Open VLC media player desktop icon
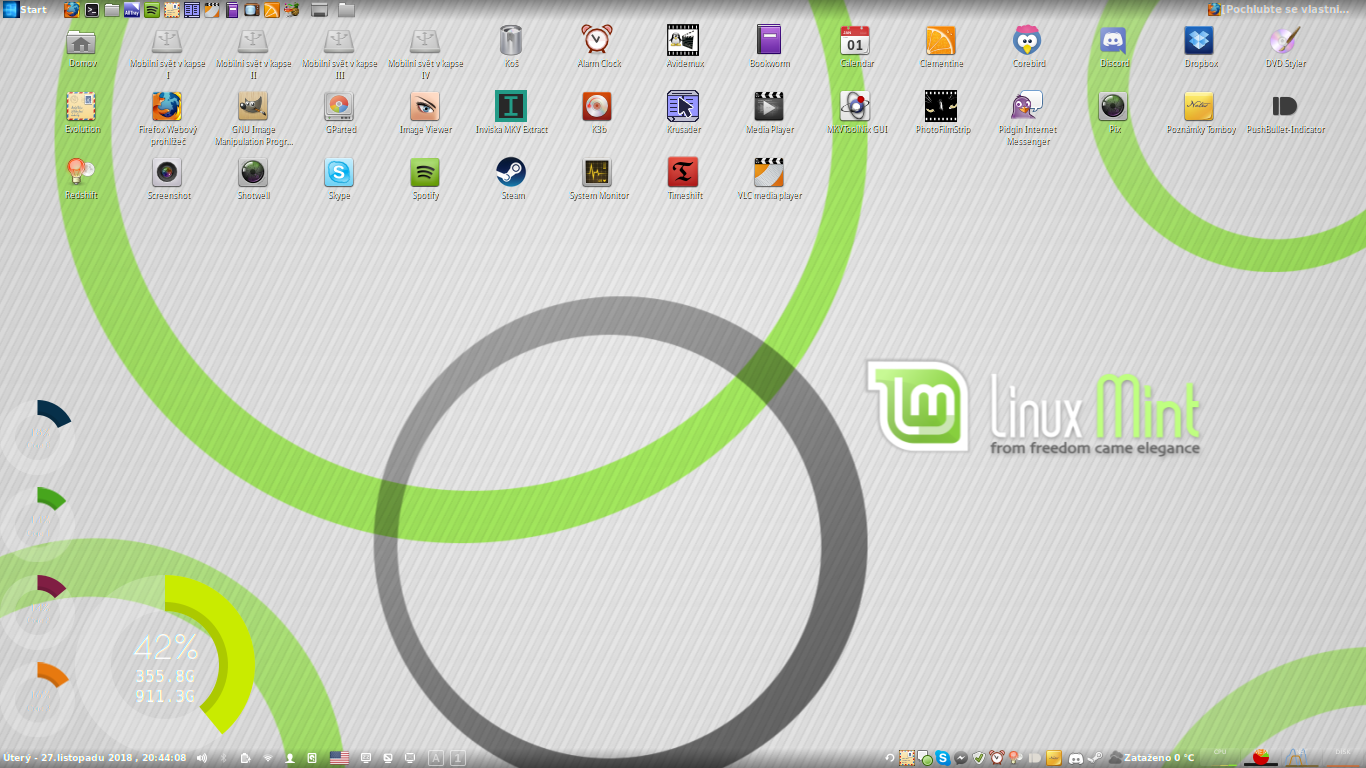1366x768 pixels. tap(769, 178)
